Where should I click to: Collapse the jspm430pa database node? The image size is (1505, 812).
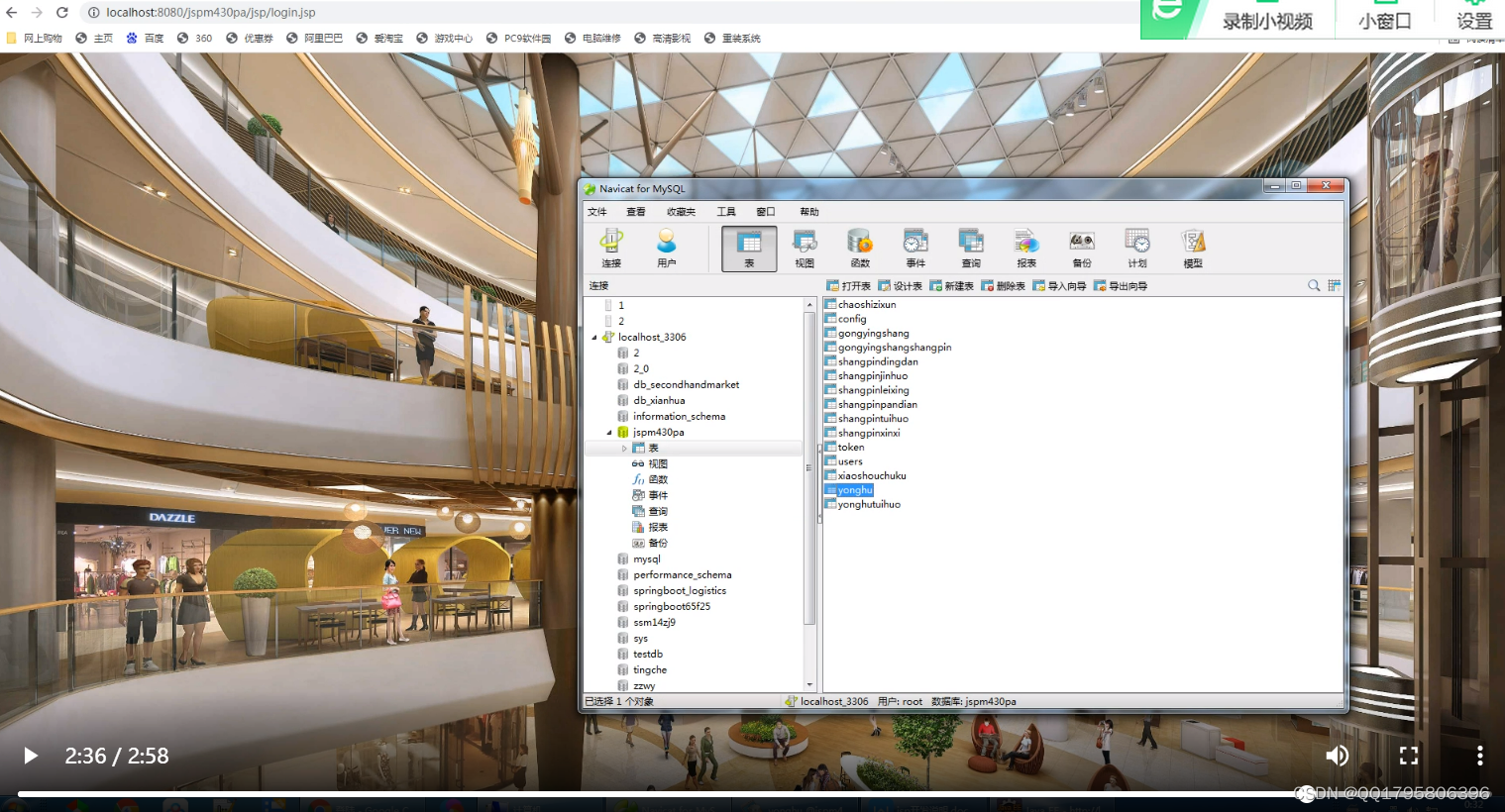(609, 433)
